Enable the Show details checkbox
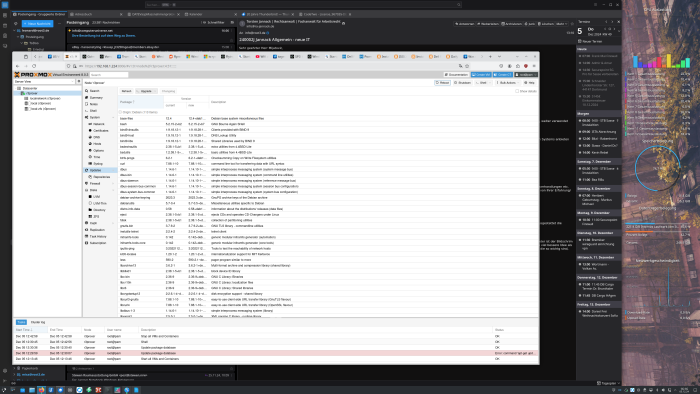700x394 pixels. (x=517, y=91)
